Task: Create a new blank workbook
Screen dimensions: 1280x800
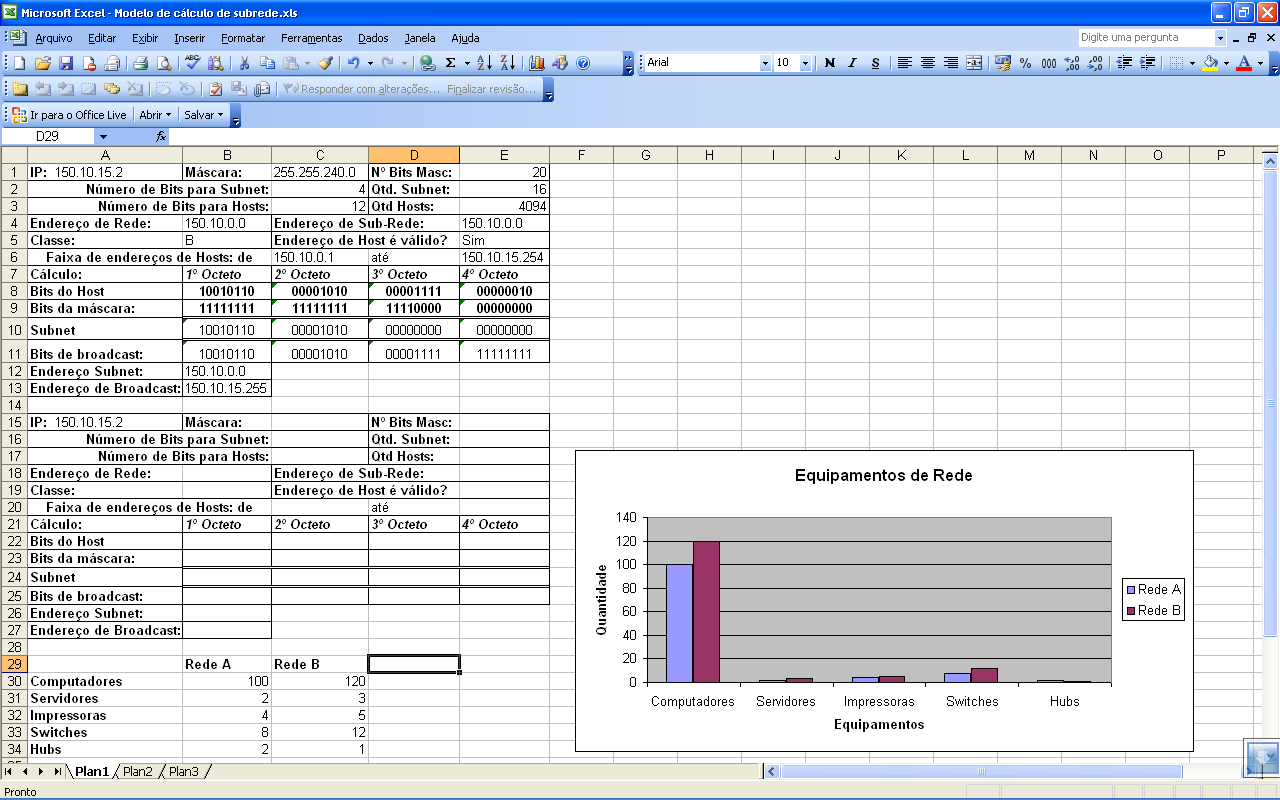Action: [19, 63]
